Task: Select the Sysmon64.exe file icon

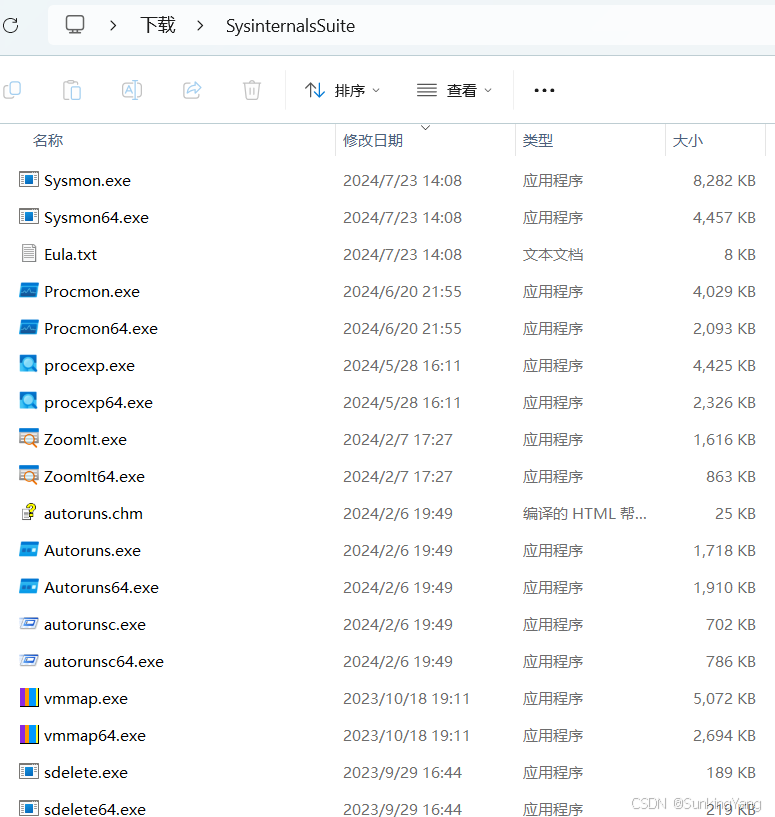Action: 29,217
